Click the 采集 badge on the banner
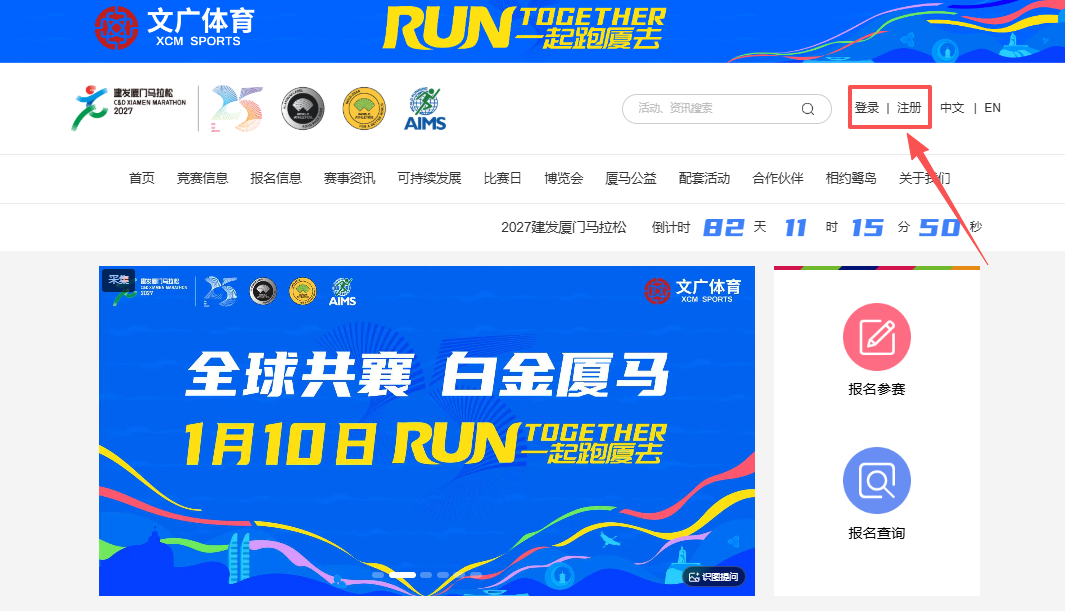The image size is (1065, 611). tap(119, 279)
